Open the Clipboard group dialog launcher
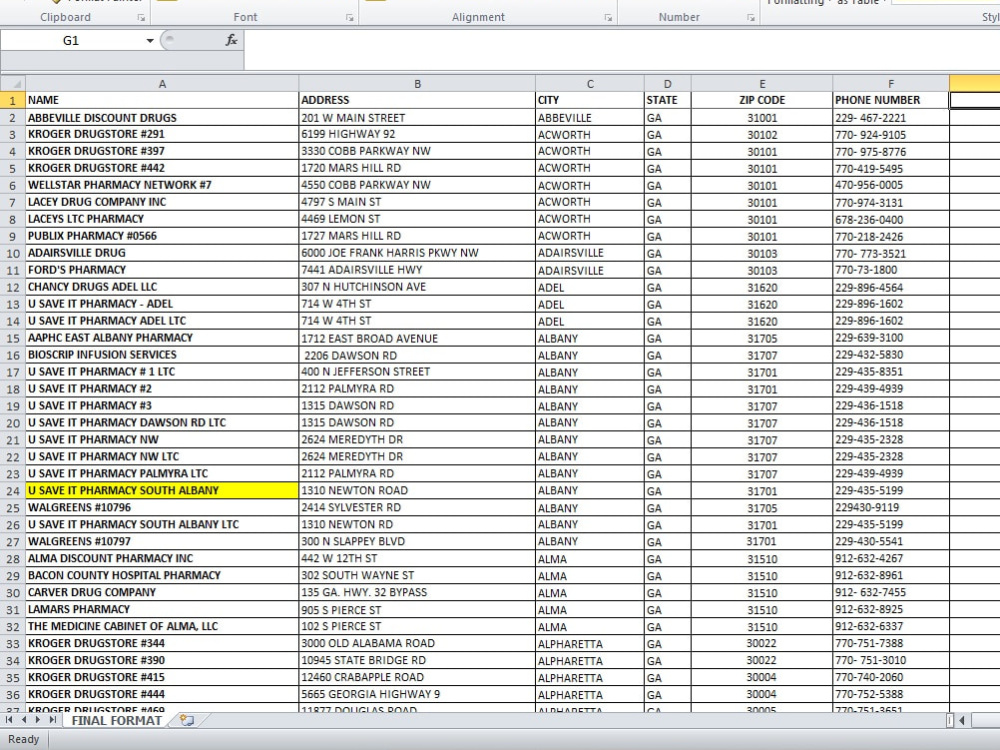Image resolution: width=1000 pixels, height=750 pixels. 141,18
